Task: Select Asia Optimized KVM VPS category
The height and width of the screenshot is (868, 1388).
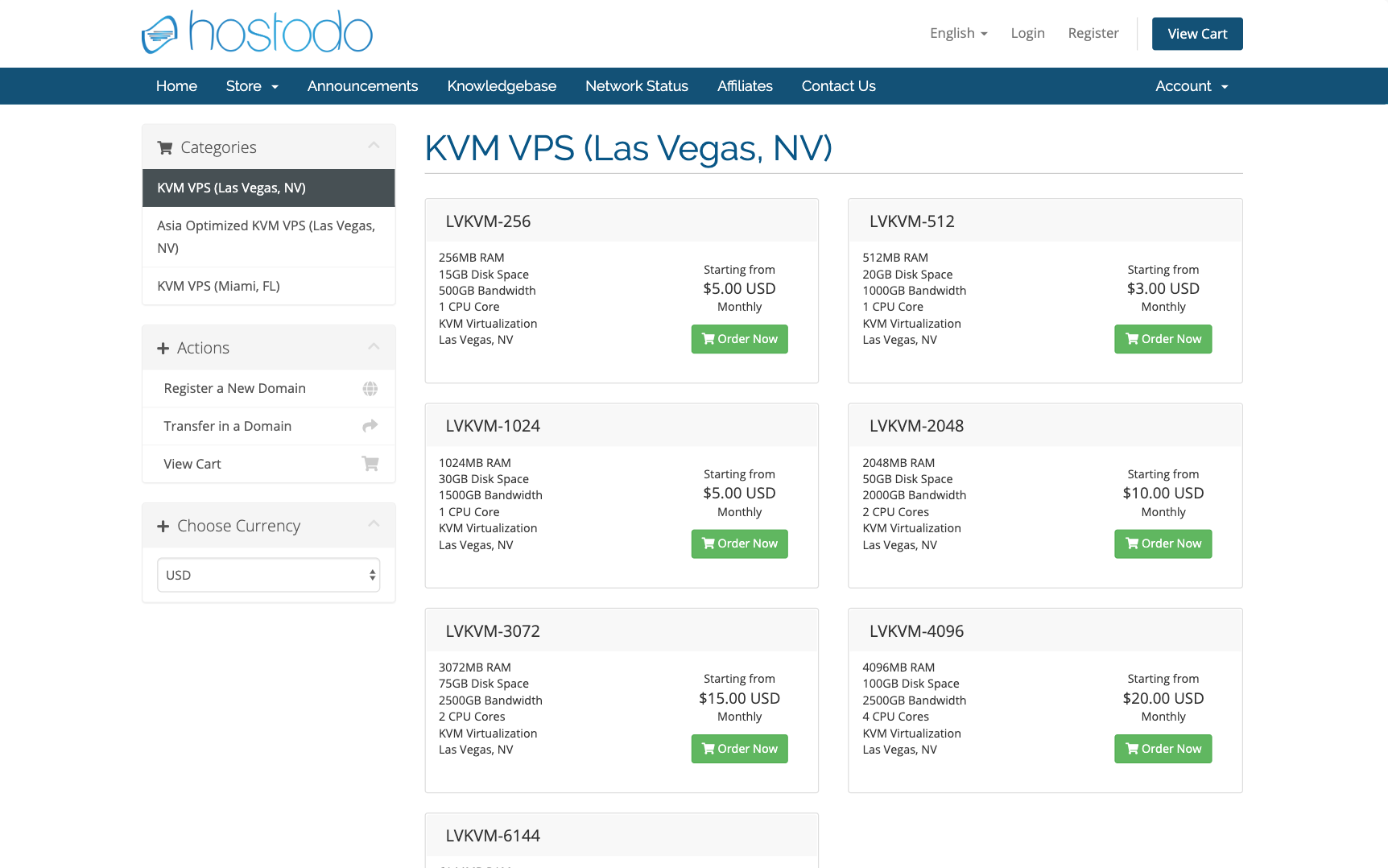Action: pyautogui.click(x=269, y=237)
